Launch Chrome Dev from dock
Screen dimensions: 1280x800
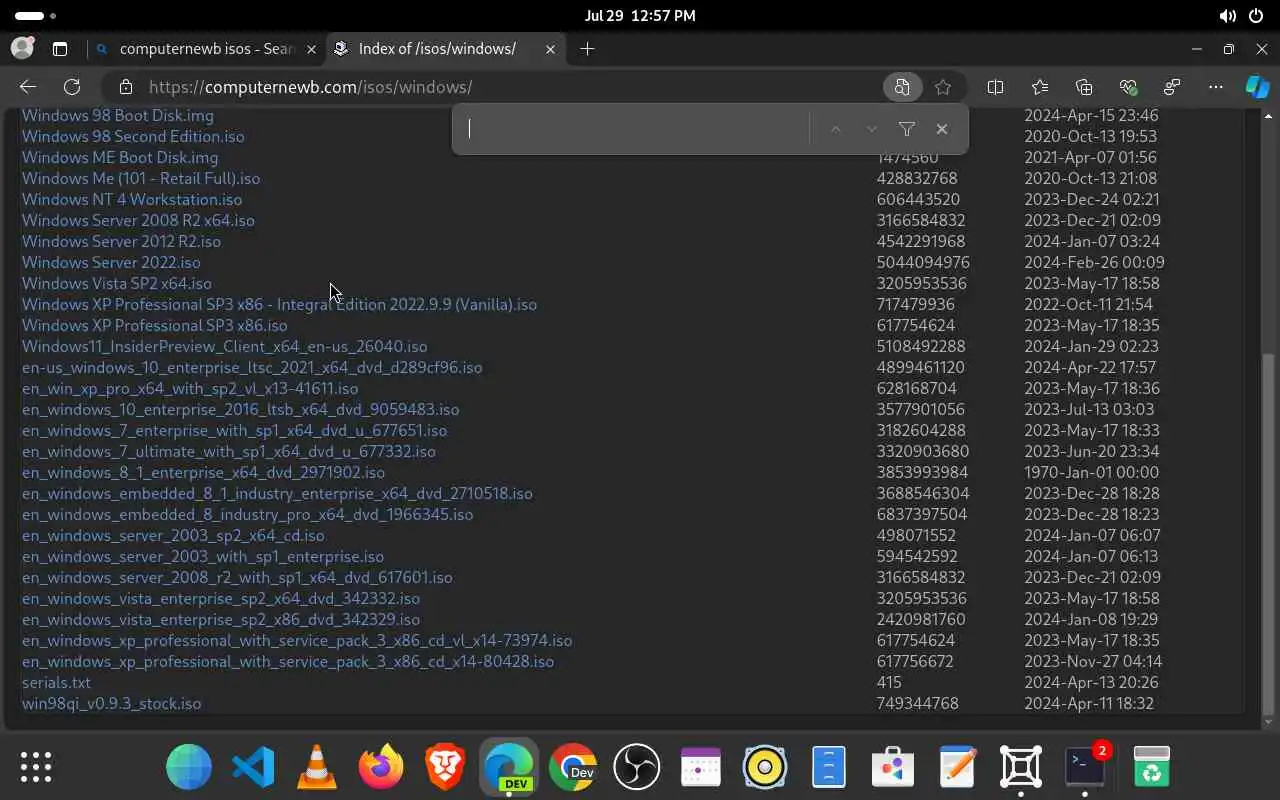(573, 767)
